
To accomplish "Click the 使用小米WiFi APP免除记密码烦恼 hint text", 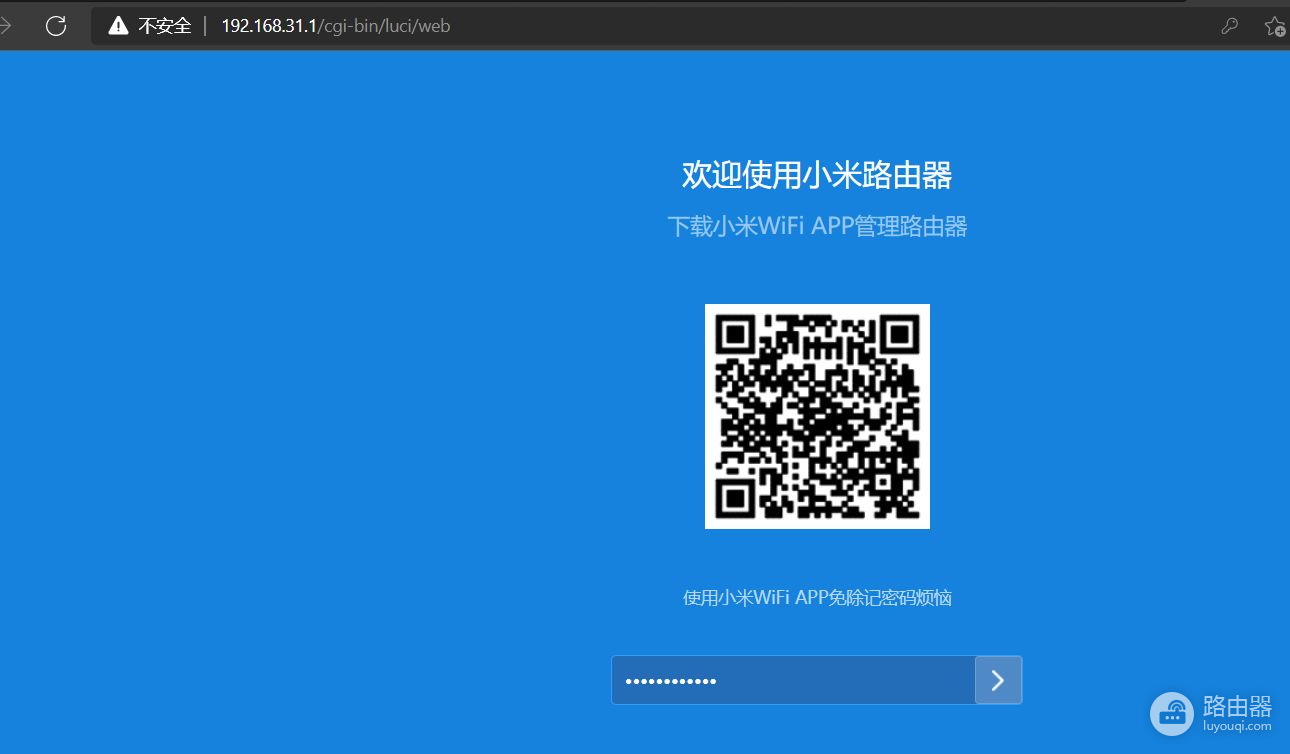I will click(x=816, y=598).
